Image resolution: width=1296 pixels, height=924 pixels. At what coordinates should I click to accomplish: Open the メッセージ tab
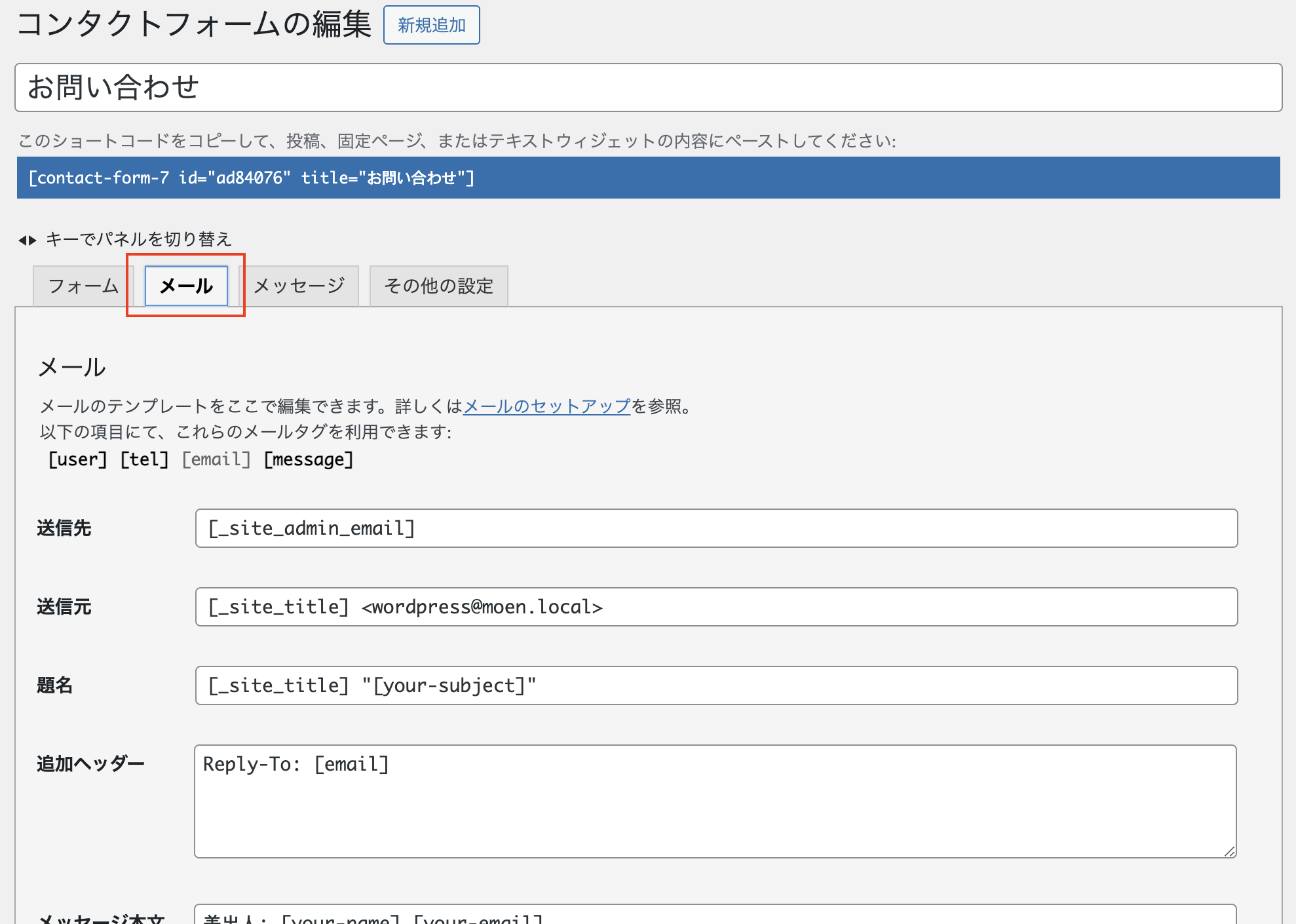click(x=299, y=286)
